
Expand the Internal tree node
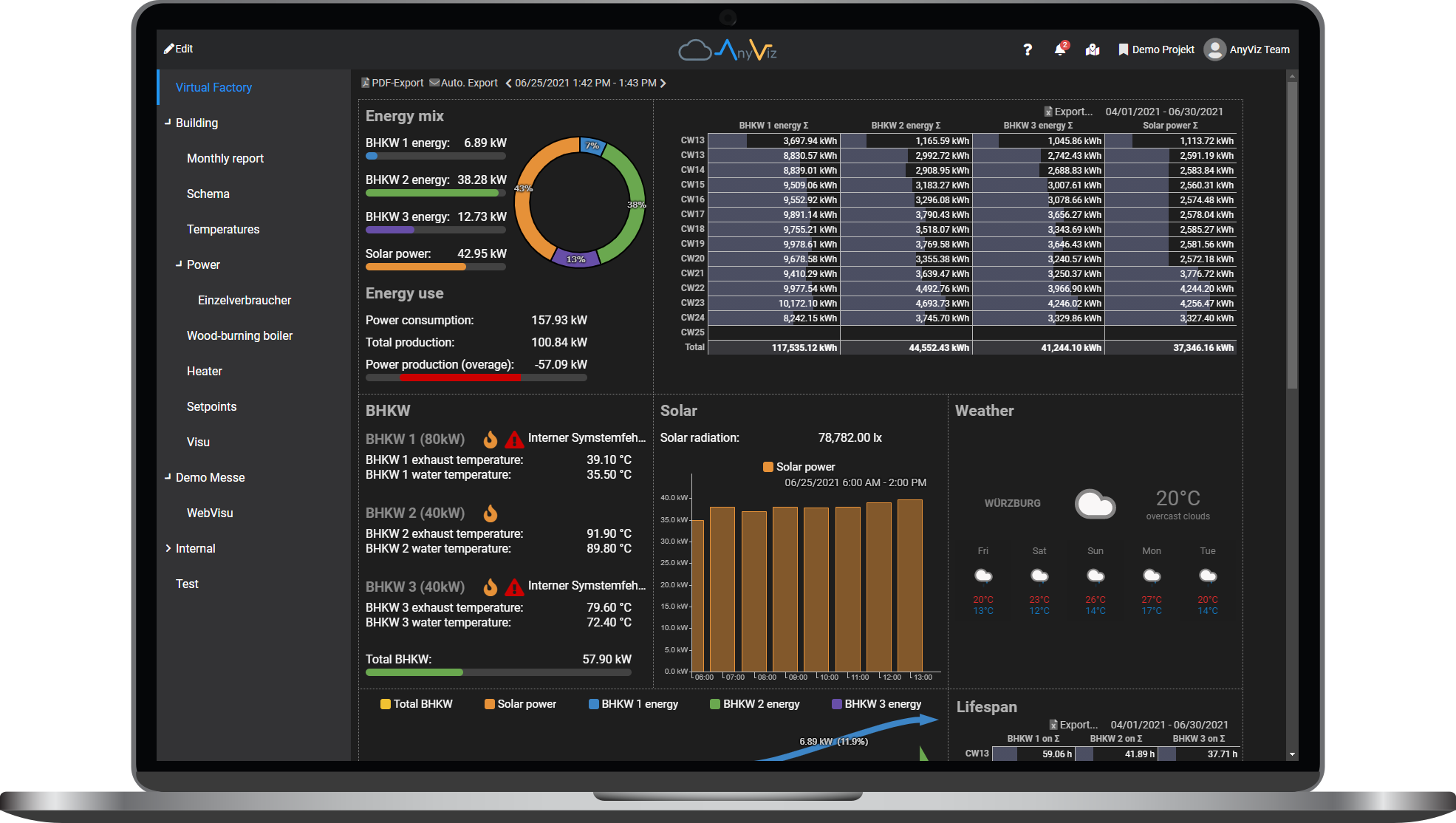[168, 548]
